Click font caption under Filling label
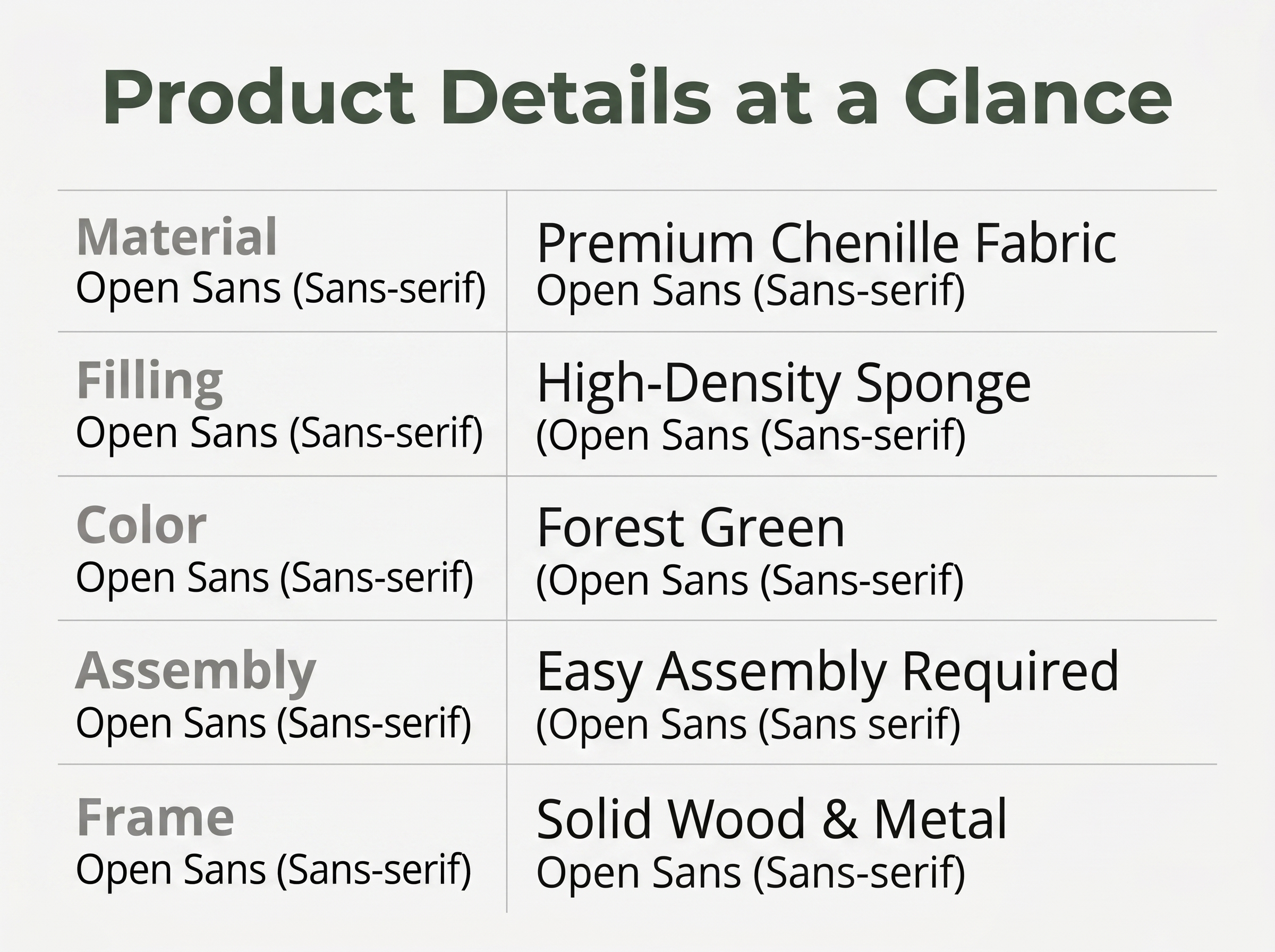 pos(279,433)
